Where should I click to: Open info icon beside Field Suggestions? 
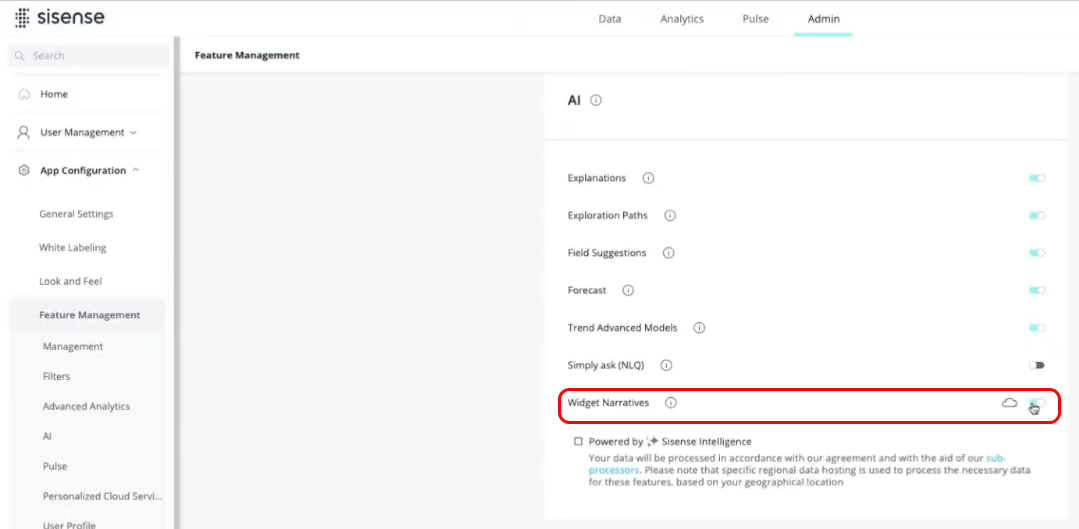pyautogui.click(x=668, y=253)
